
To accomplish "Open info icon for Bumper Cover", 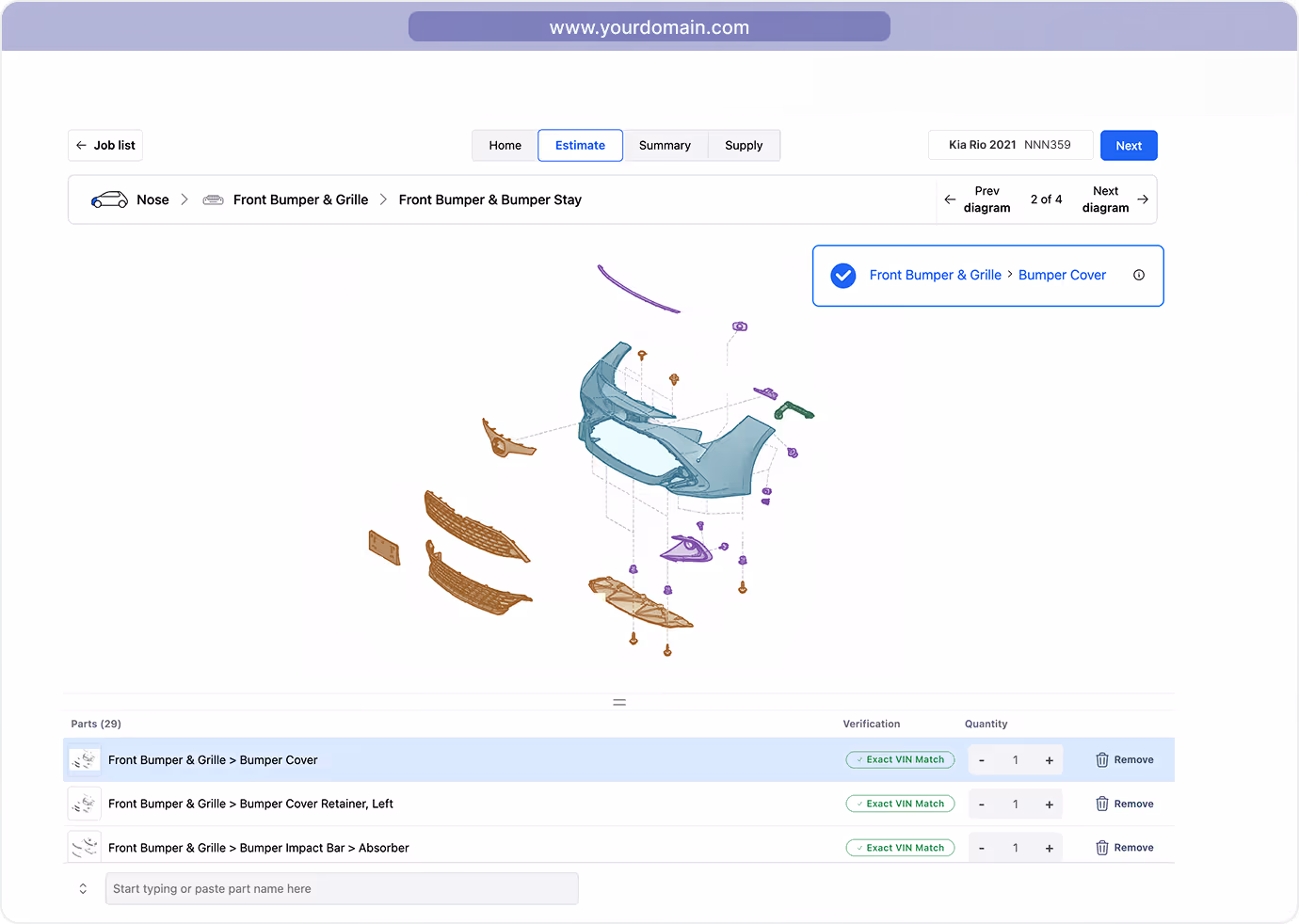I will 1139,275.
